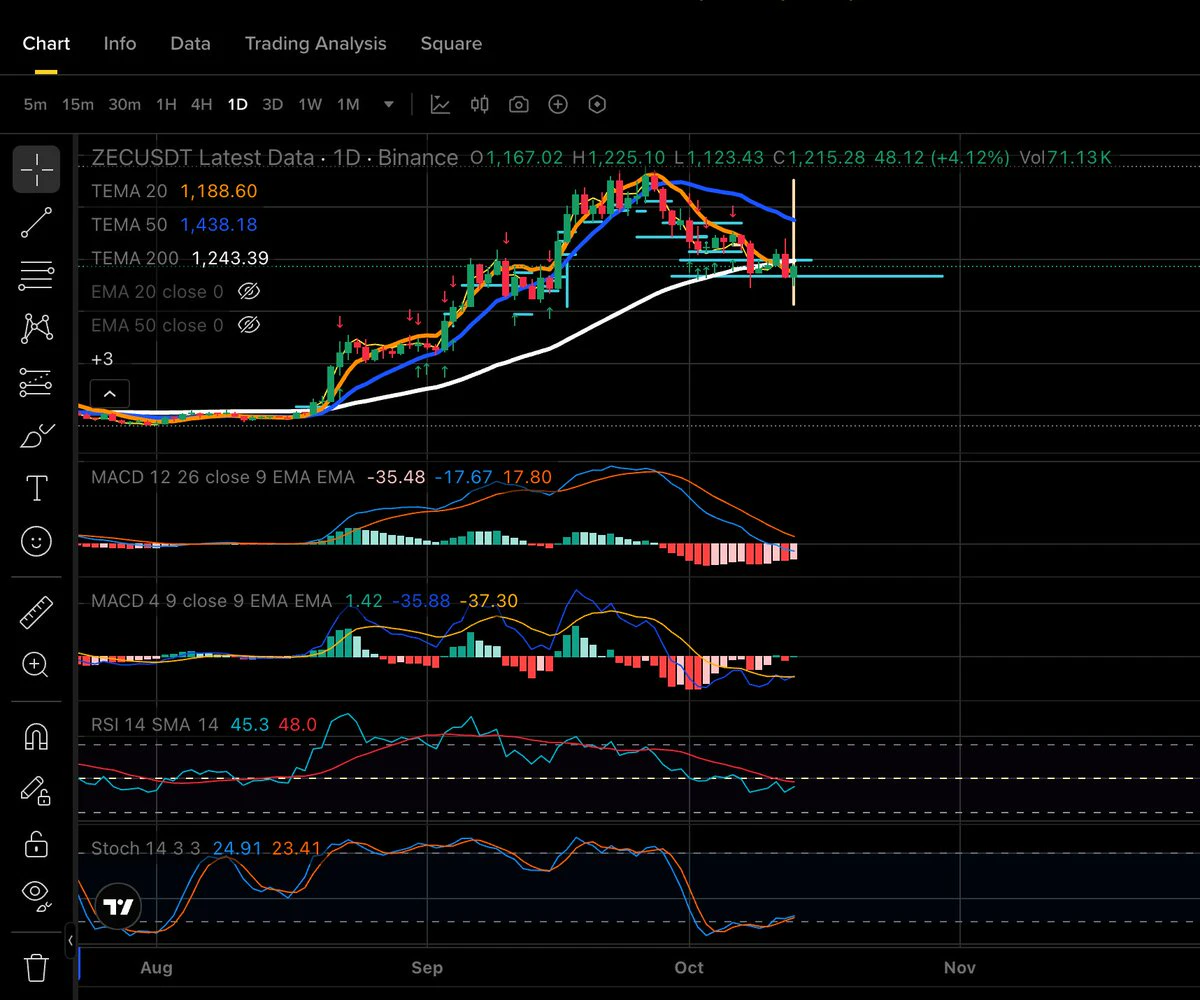Expand more timeframes dropdown arrow
The width and height of the screenshot is (1200, 1000).
click(389, 104)
